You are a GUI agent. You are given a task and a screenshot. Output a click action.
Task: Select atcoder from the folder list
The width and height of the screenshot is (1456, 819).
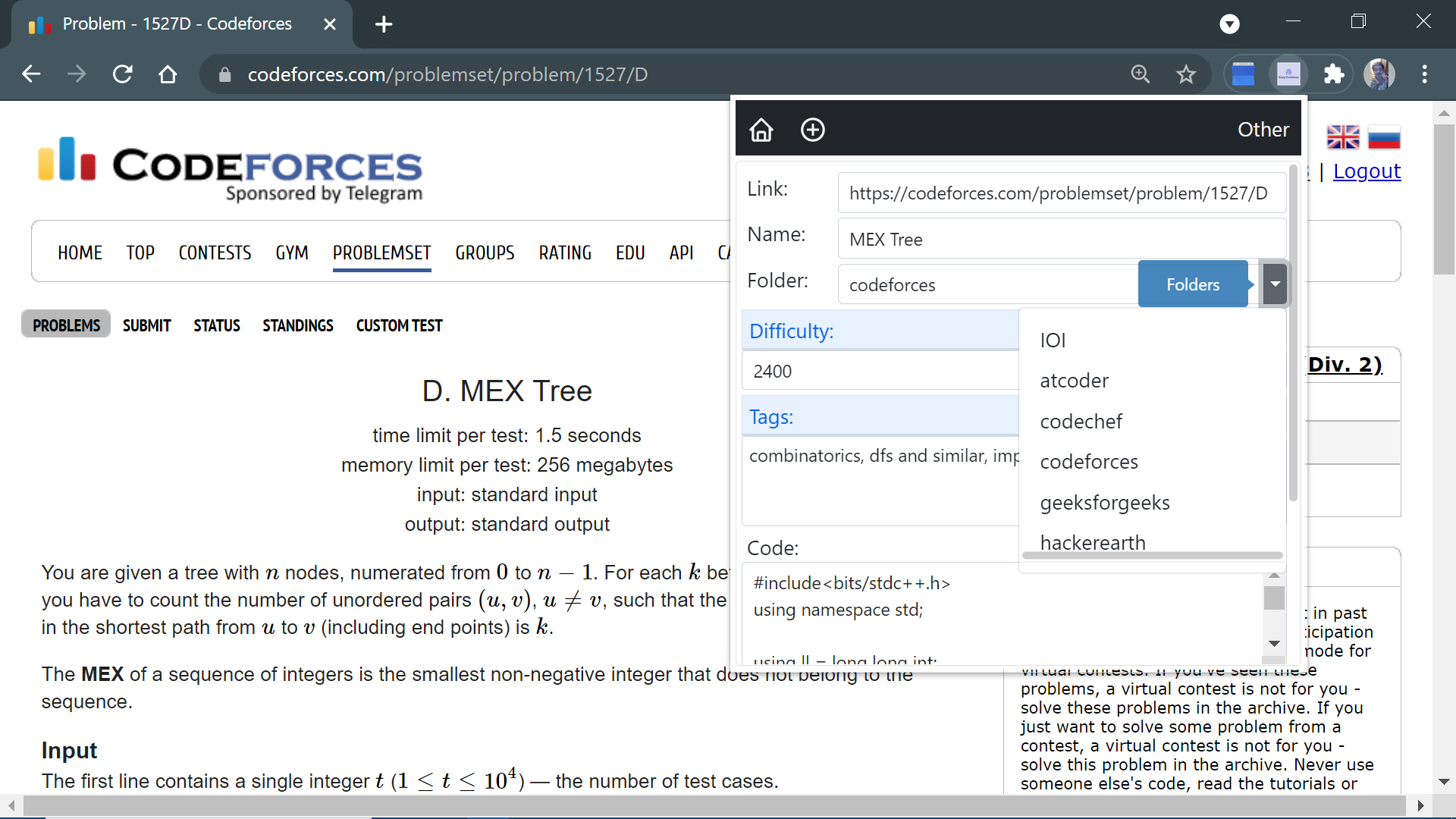pos(1074,381)
